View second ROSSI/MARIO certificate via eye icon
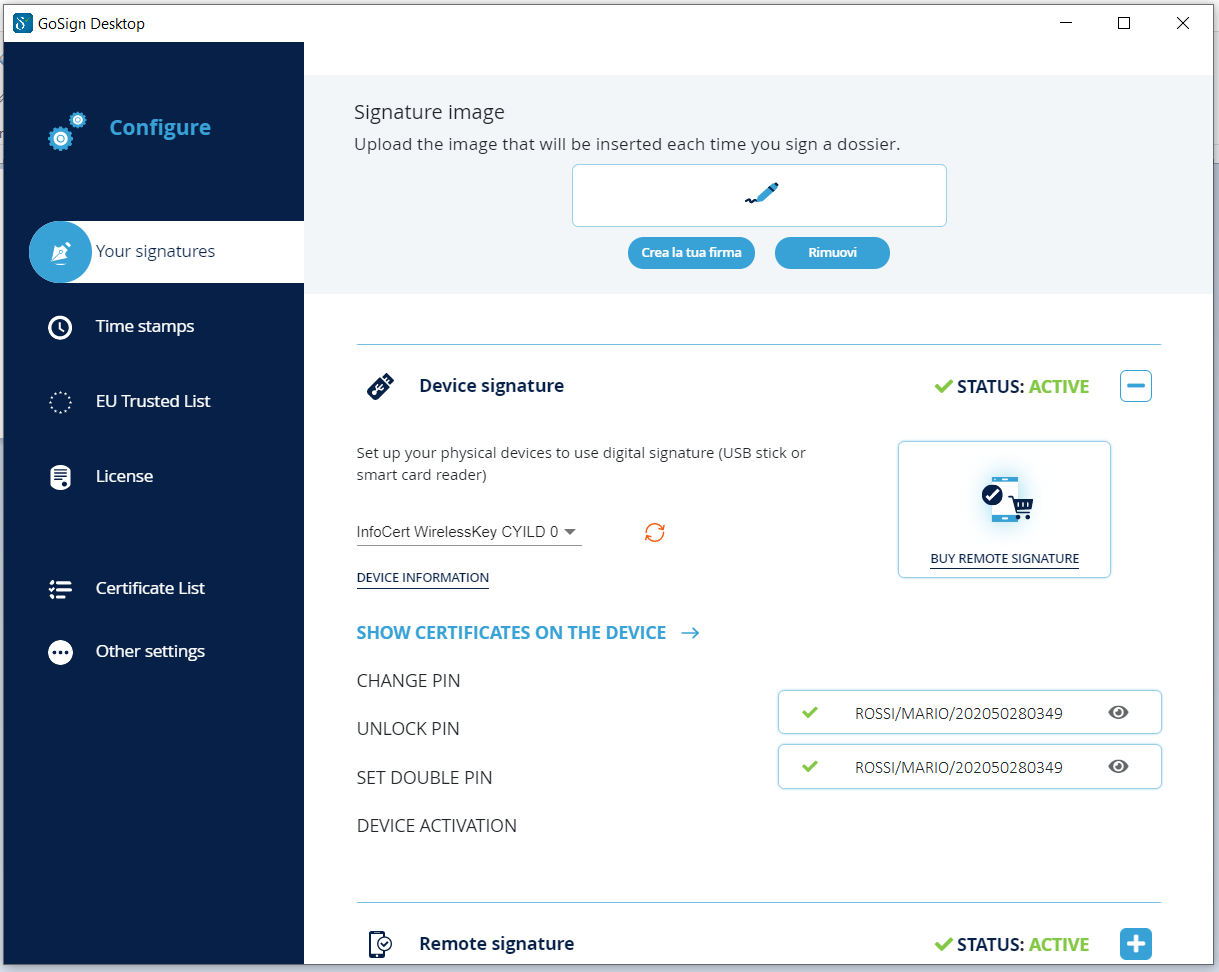 [x=1119, y=767]
